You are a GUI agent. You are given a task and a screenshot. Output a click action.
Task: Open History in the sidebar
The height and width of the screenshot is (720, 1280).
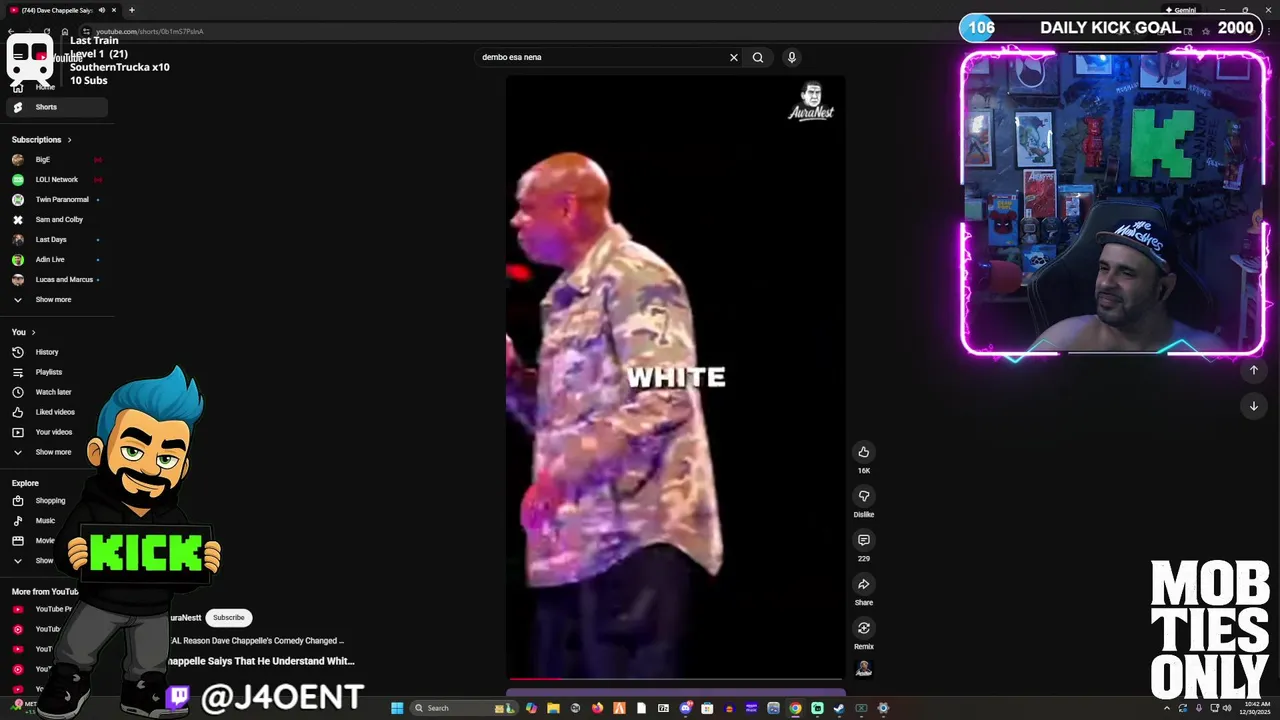coord(46,352)
